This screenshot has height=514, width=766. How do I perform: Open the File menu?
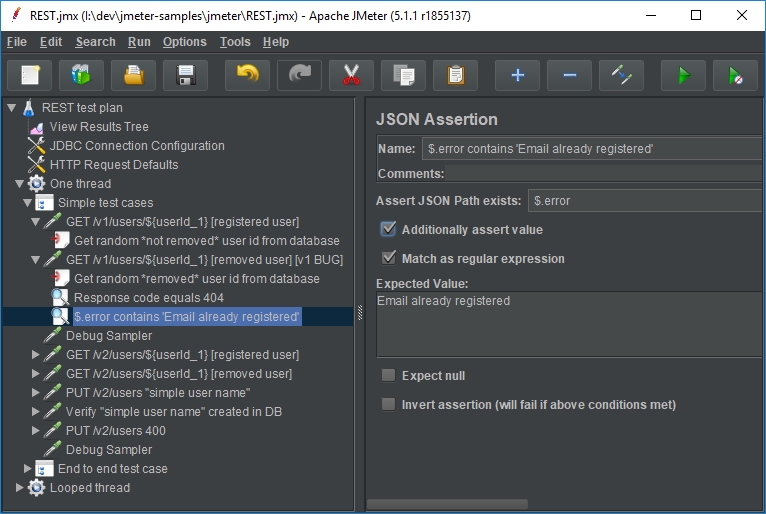(17, 42)
